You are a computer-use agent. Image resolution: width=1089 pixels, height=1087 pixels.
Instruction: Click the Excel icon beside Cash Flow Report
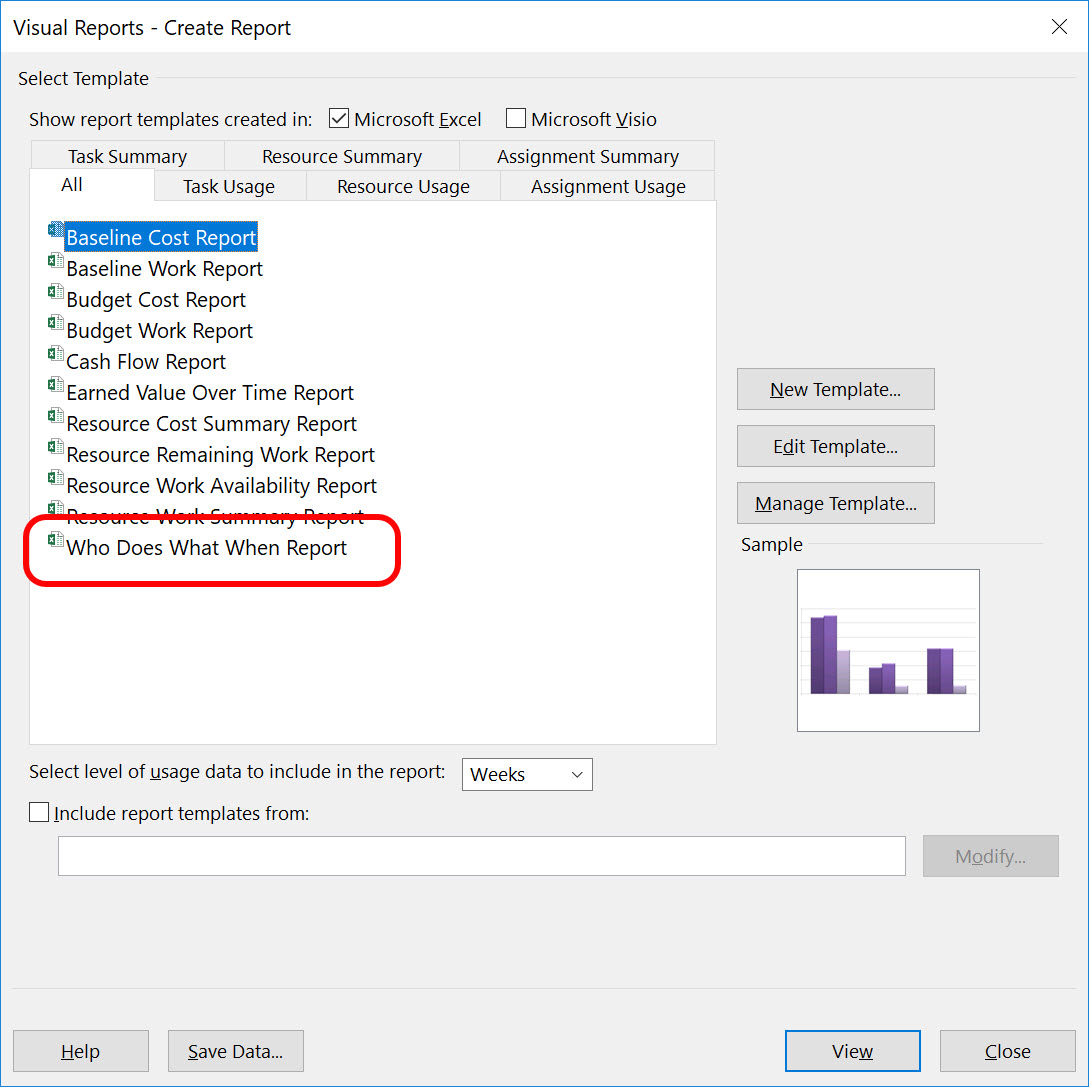[x=56, y=354]
